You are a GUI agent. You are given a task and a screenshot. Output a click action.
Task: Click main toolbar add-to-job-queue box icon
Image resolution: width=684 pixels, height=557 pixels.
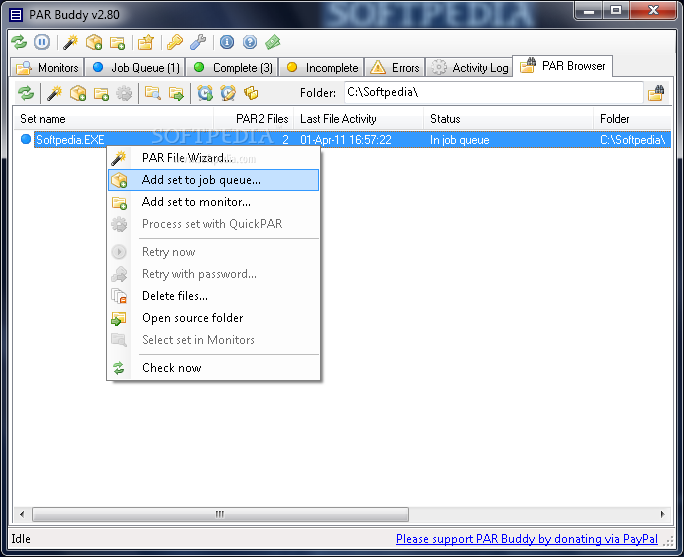click(94, 42)
